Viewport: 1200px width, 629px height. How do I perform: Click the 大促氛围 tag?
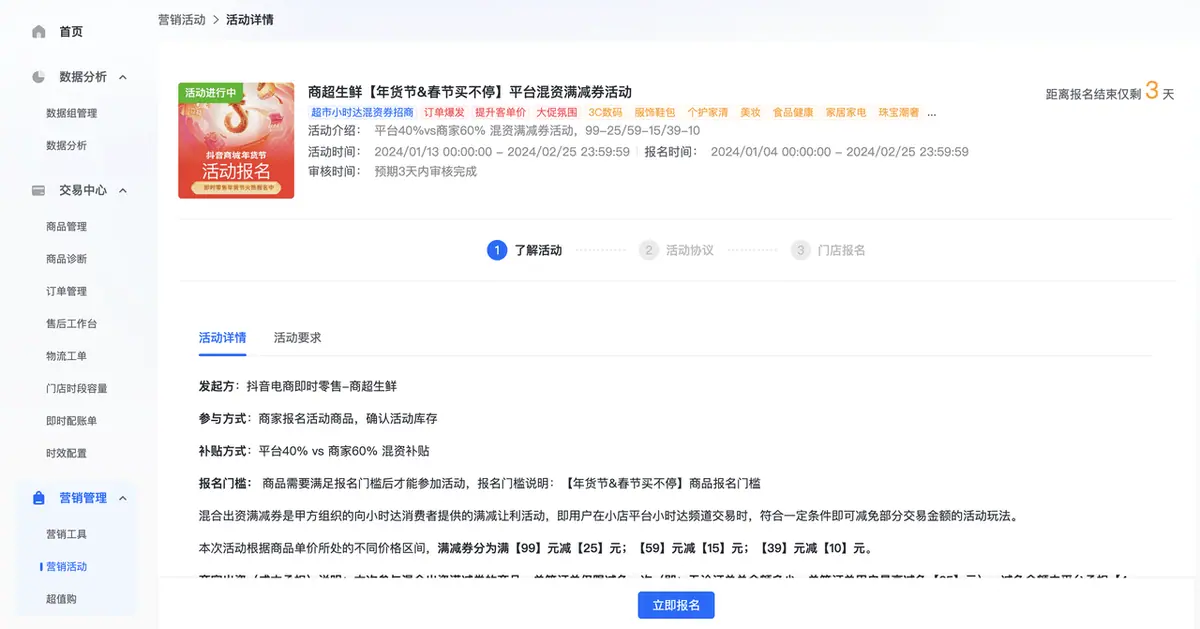[556, 113]
